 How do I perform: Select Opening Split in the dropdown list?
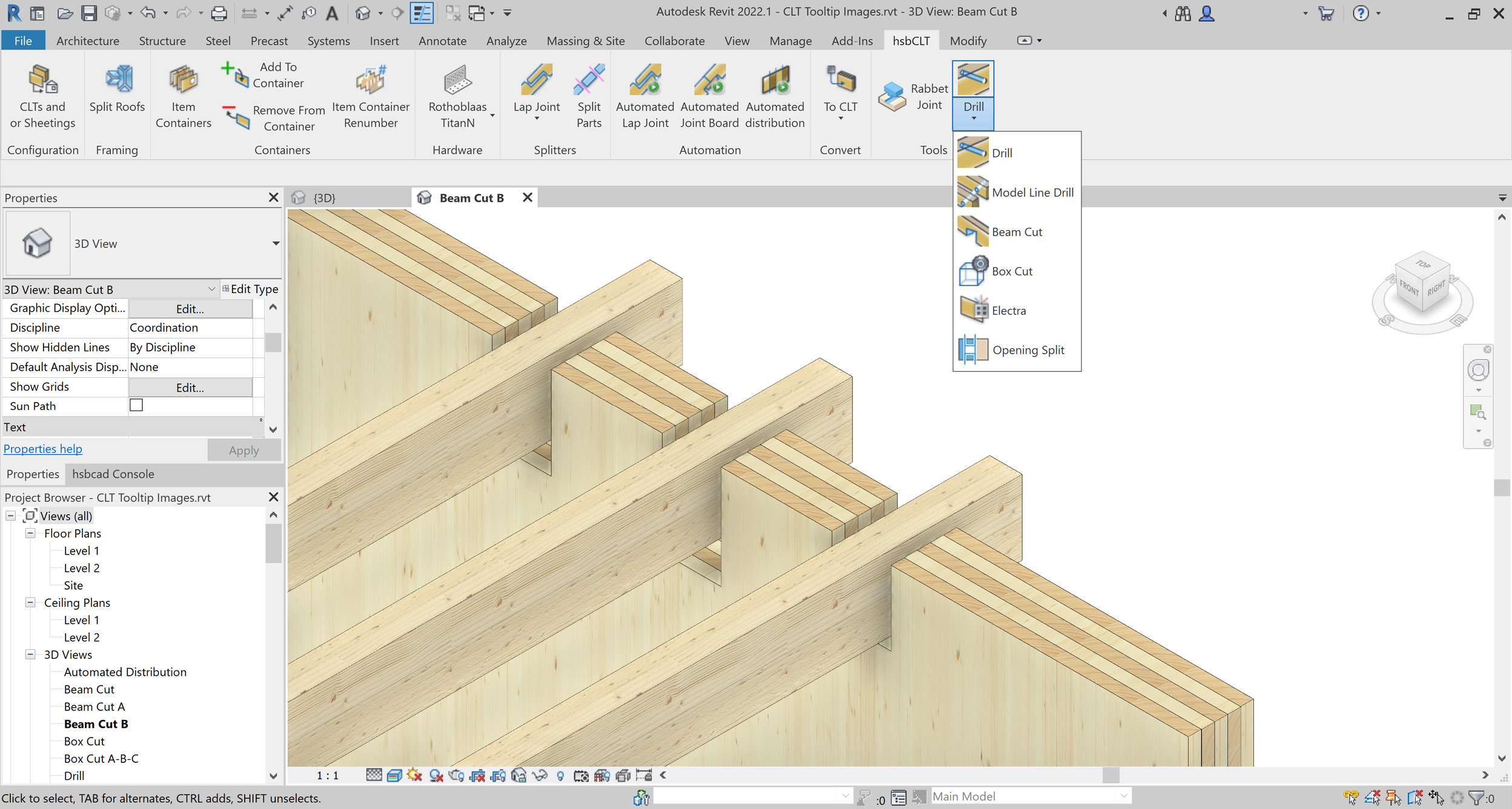(x=1027, y=350)
